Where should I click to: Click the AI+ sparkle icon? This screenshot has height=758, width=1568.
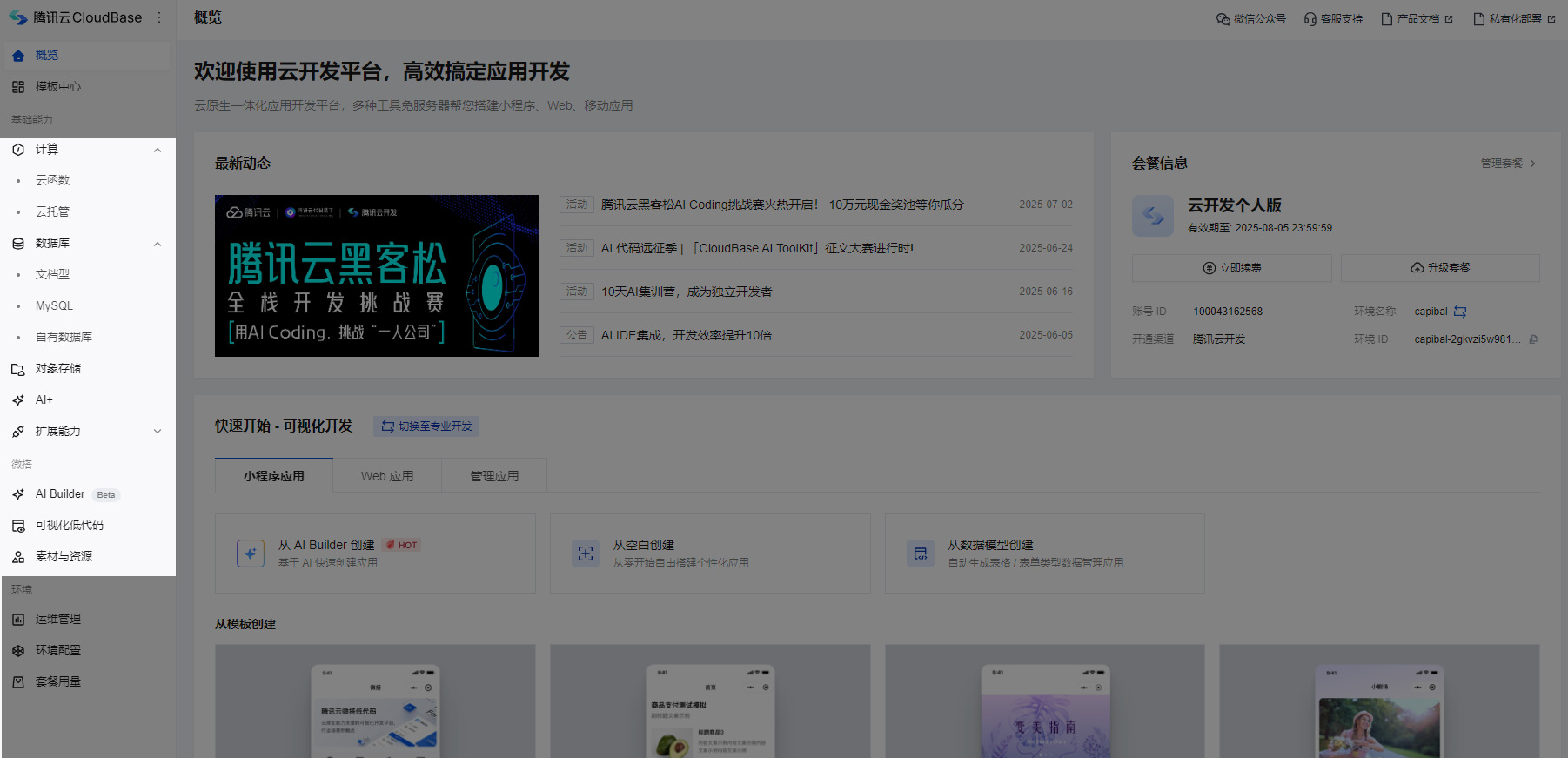[x=18, y=399]
